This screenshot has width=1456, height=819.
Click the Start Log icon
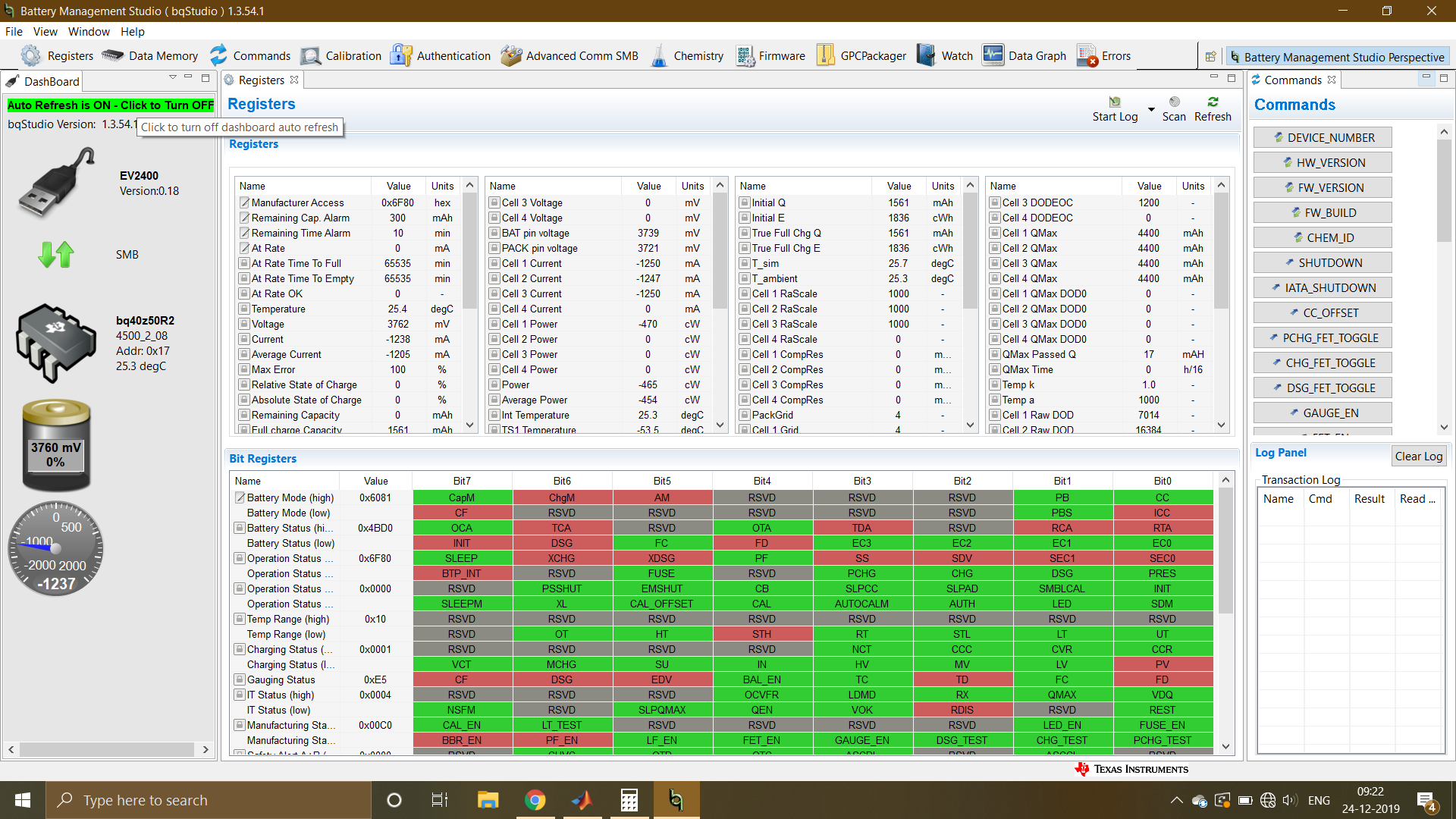[1115, 109]
